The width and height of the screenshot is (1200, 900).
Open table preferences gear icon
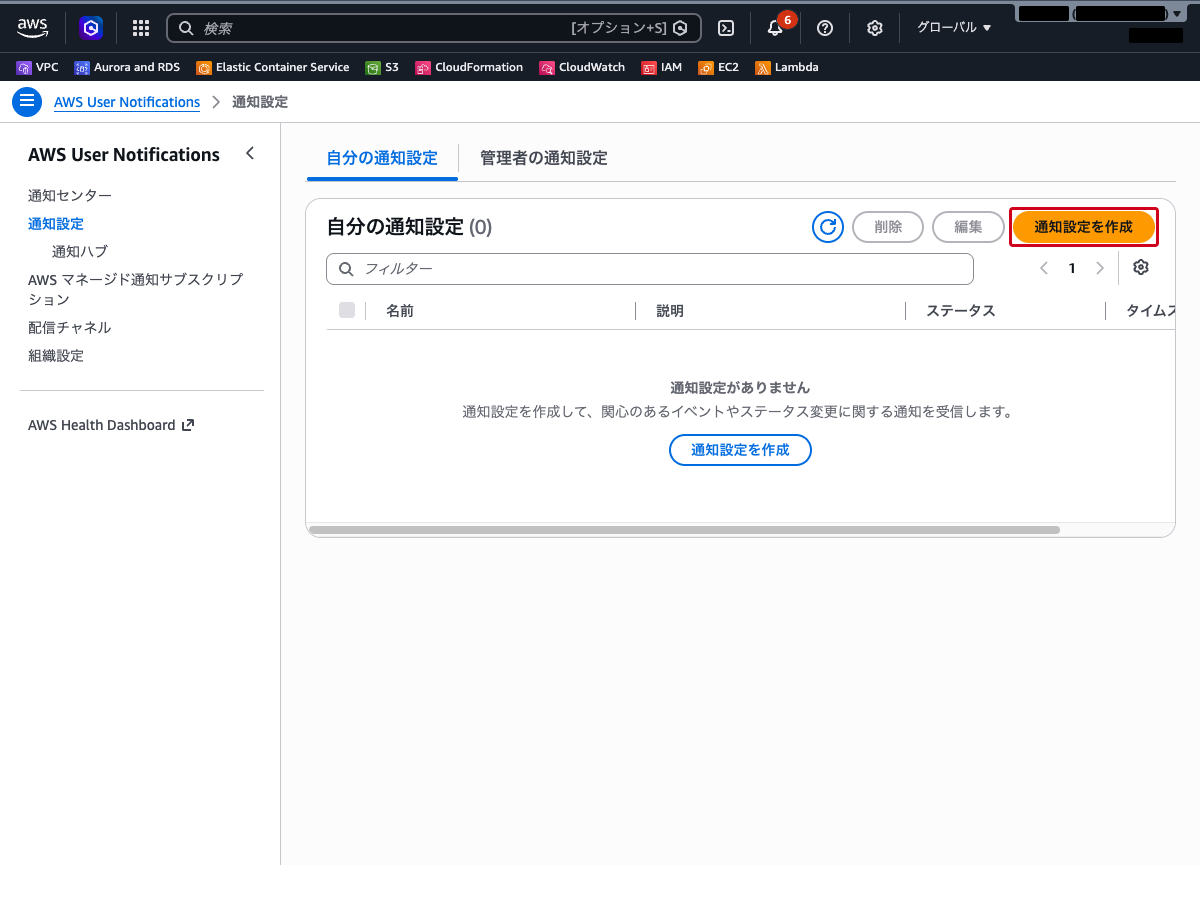[1141, 268]
